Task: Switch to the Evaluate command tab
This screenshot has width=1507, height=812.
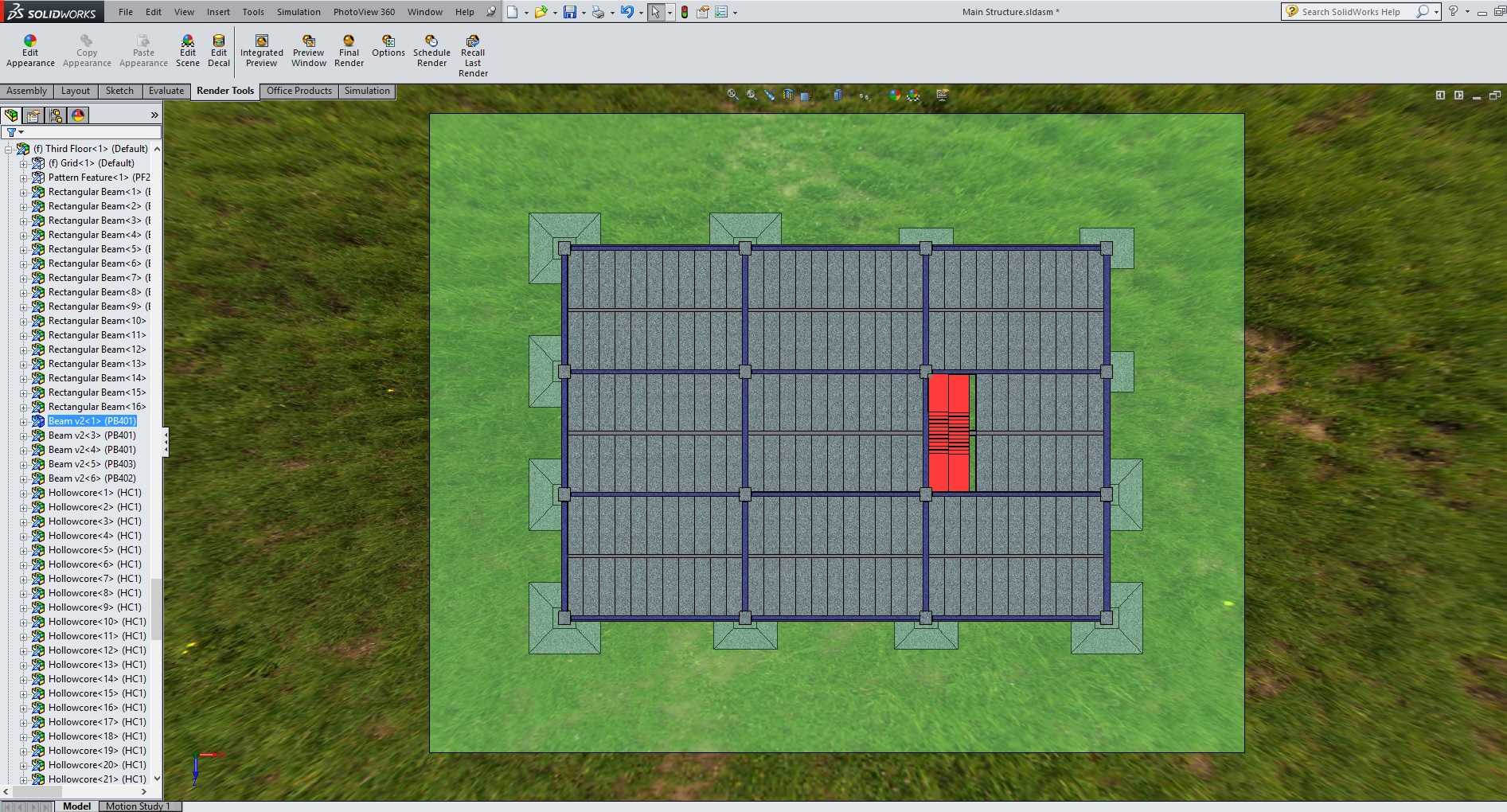Action: click(x=166, y=91)
